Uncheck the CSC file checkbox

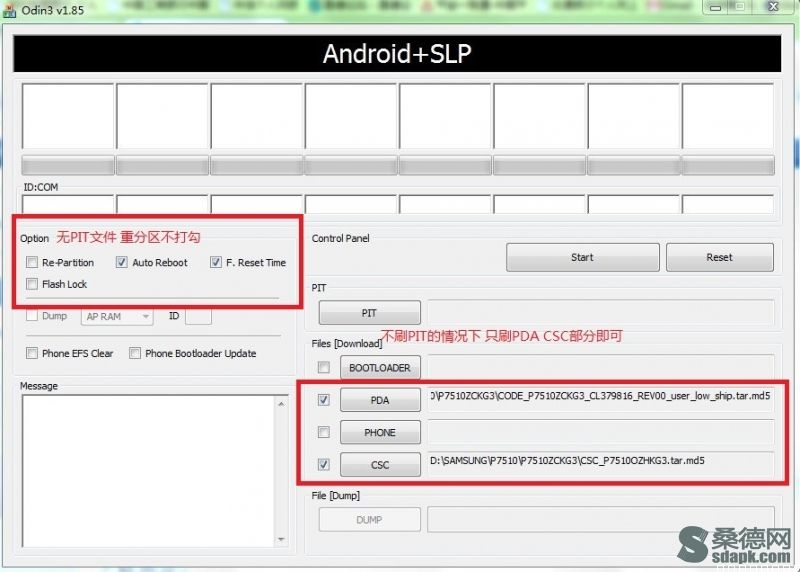[x=323, y=464]
